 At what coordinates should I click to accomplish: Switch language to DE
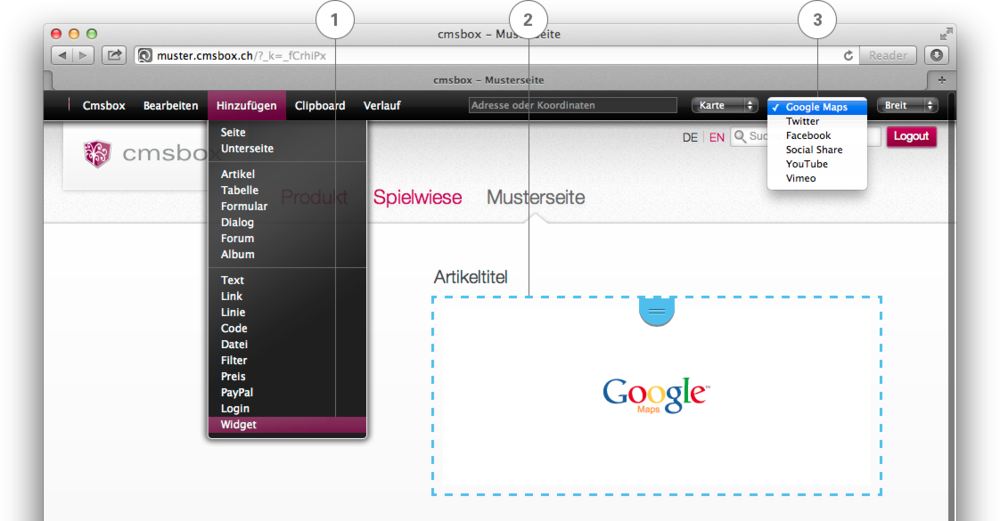click(x=689, y=138)
